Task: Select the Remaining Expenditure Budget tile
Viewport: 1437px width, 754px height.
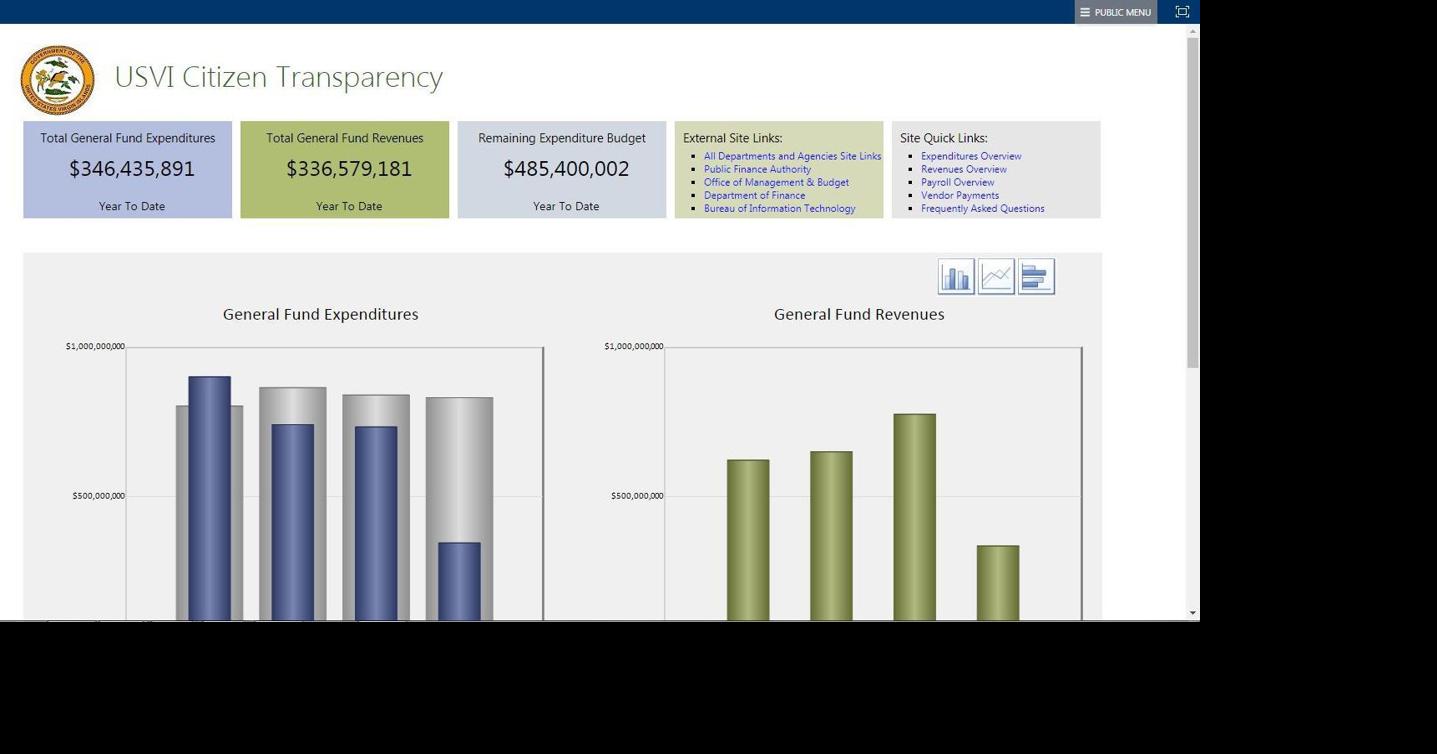Action: click(x=562, y=170)
